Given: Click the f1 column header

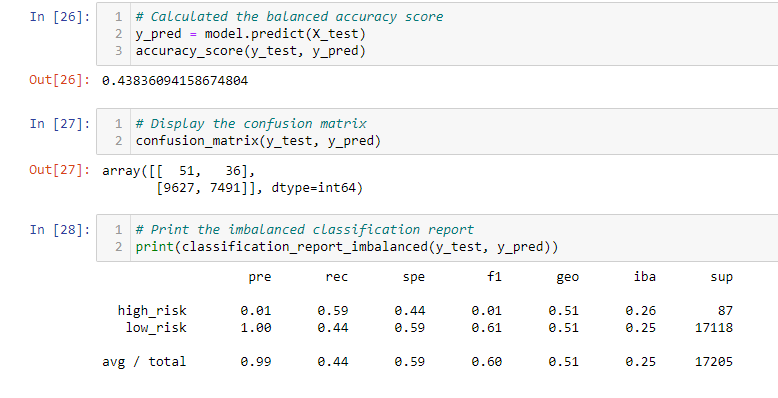Looking at the screenshot, I should click(x=495, y=276).
